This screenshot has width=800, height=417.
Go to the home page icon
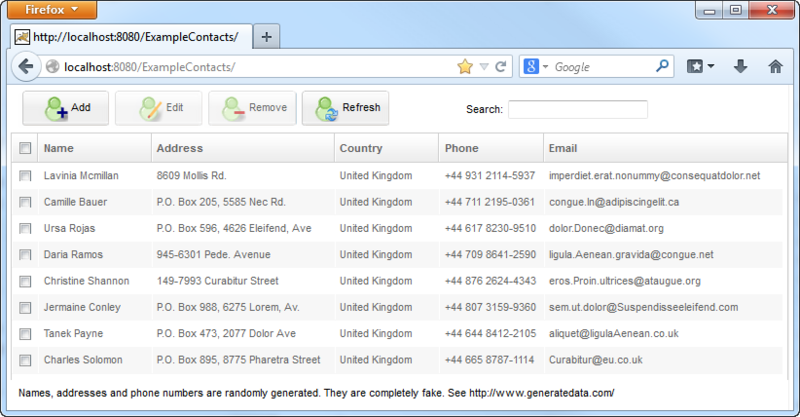tap(776, 66)
